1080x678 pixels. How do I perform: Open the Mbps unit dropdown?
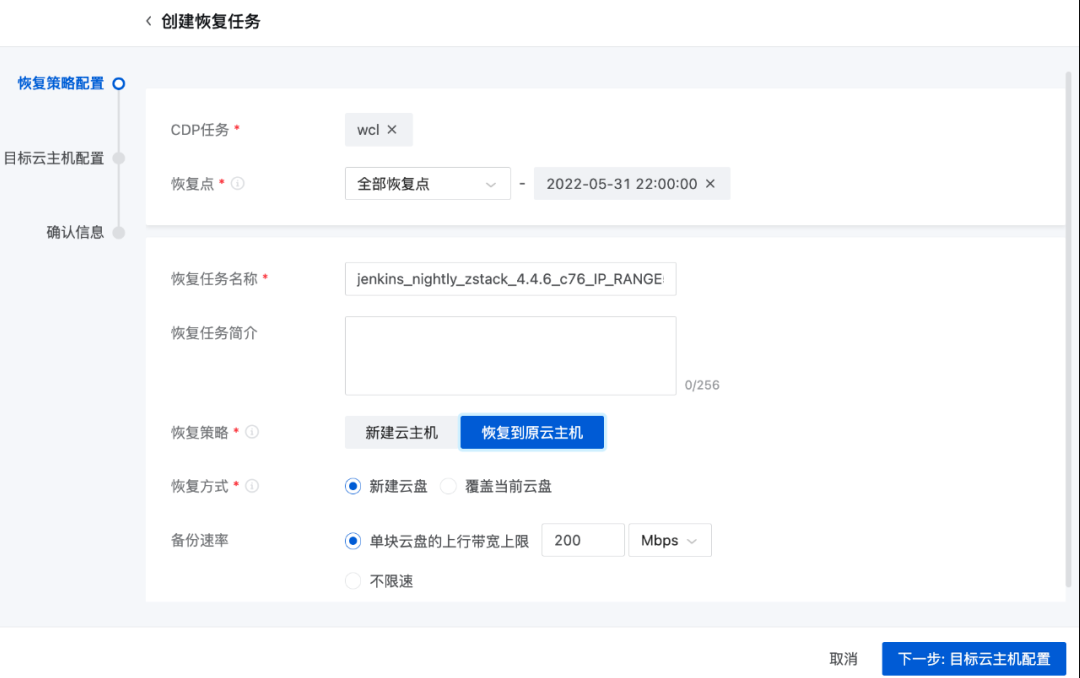(669, 540)
